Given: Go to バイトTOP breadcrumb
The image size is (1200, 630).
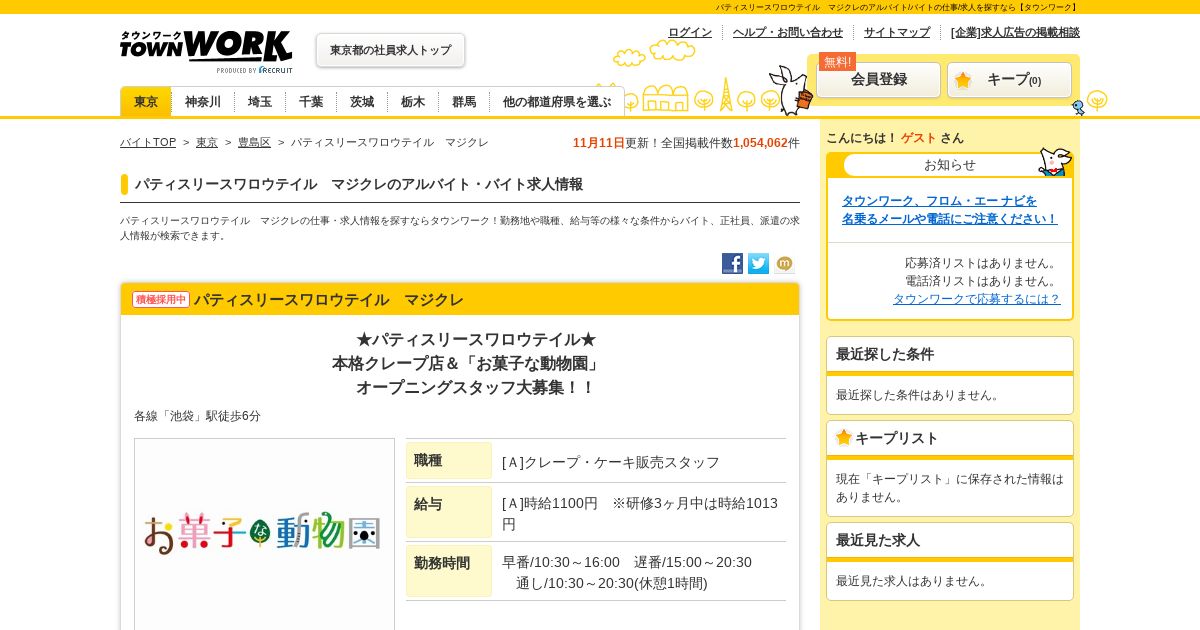Looking at the screenshot, I should coord(148,143).
